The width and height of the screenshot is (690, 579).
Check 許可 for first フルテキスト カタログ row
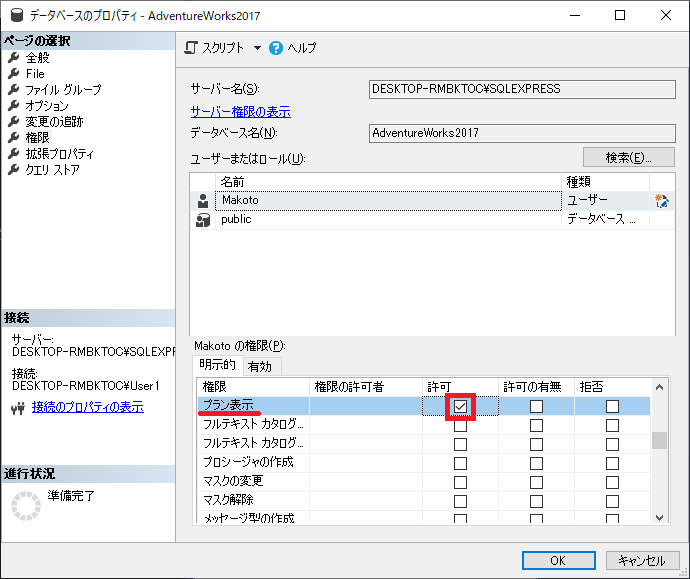point(460,425)
